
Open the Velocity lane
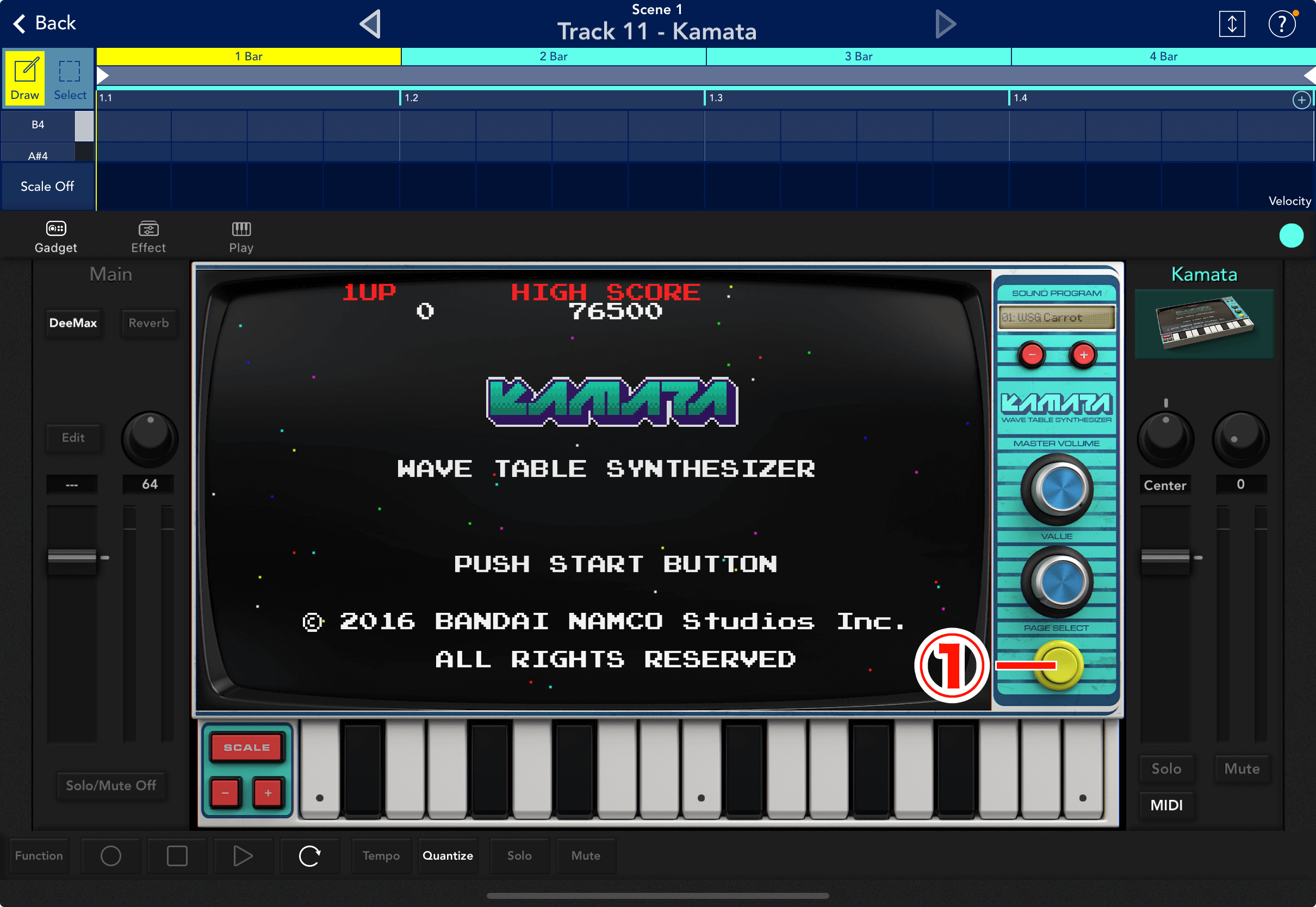coord(1289,201)
